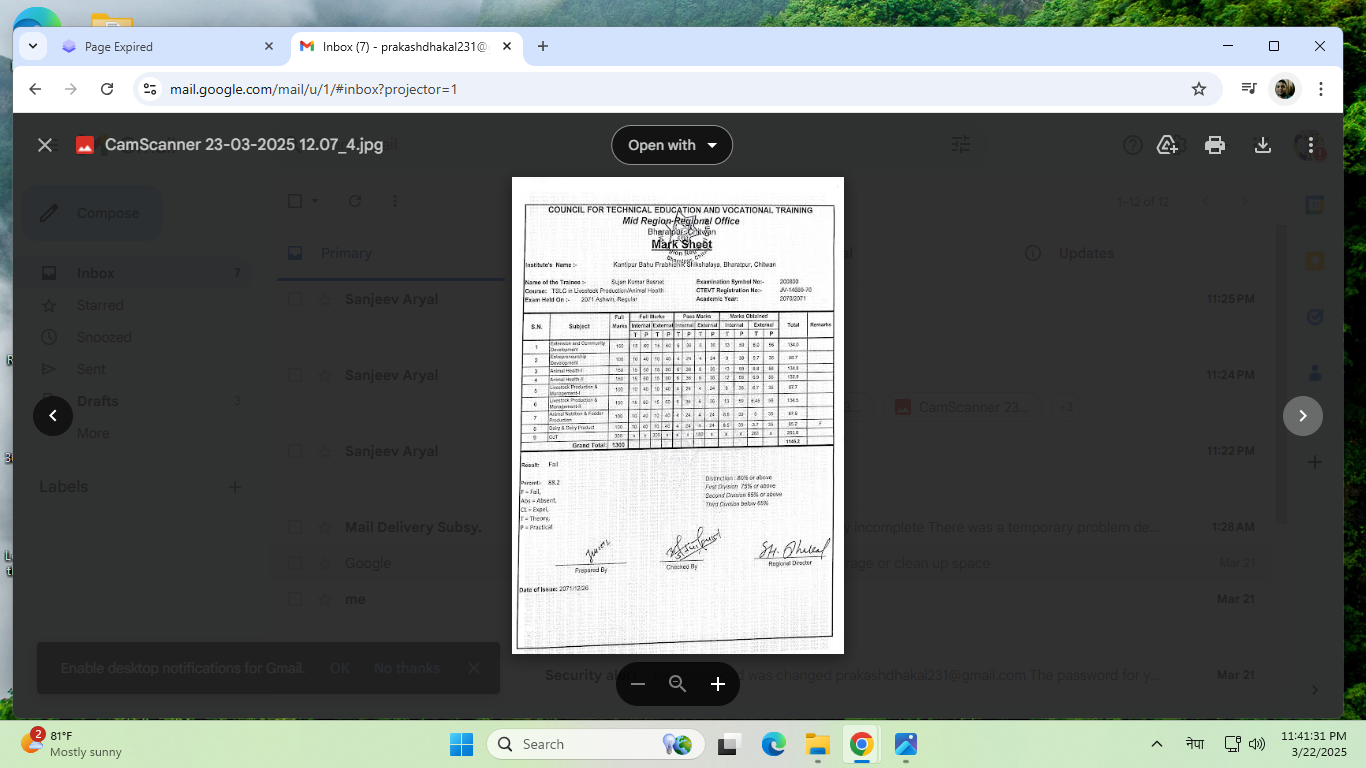Go to the previous attachment
The height and width of the screenshot is (768, 1366).
click(53, 415)
